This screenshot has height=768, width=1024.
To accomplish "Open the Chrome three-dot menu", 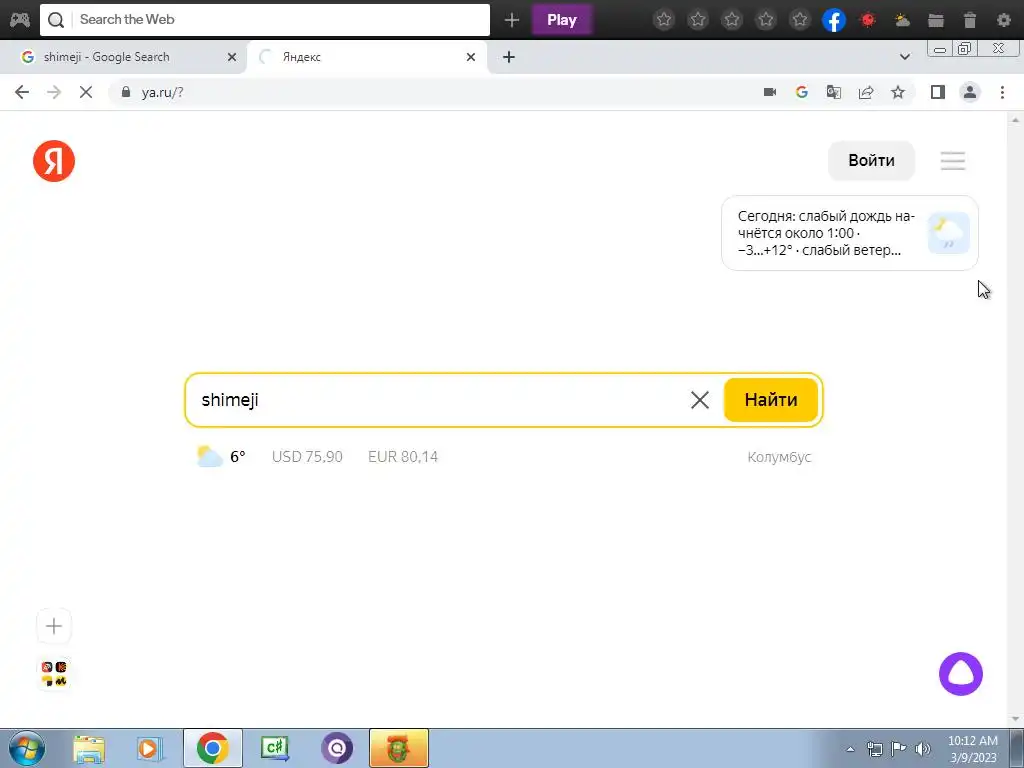I will 1002,92.
